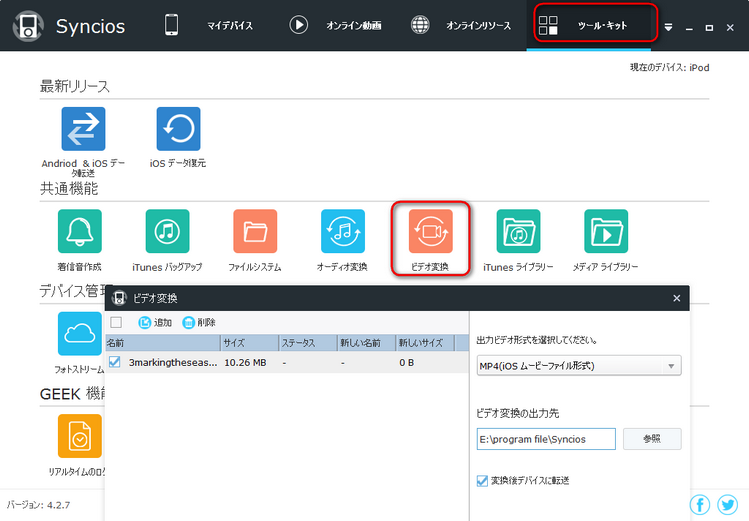Click the 追加 add button

click(x=155, y=323)
